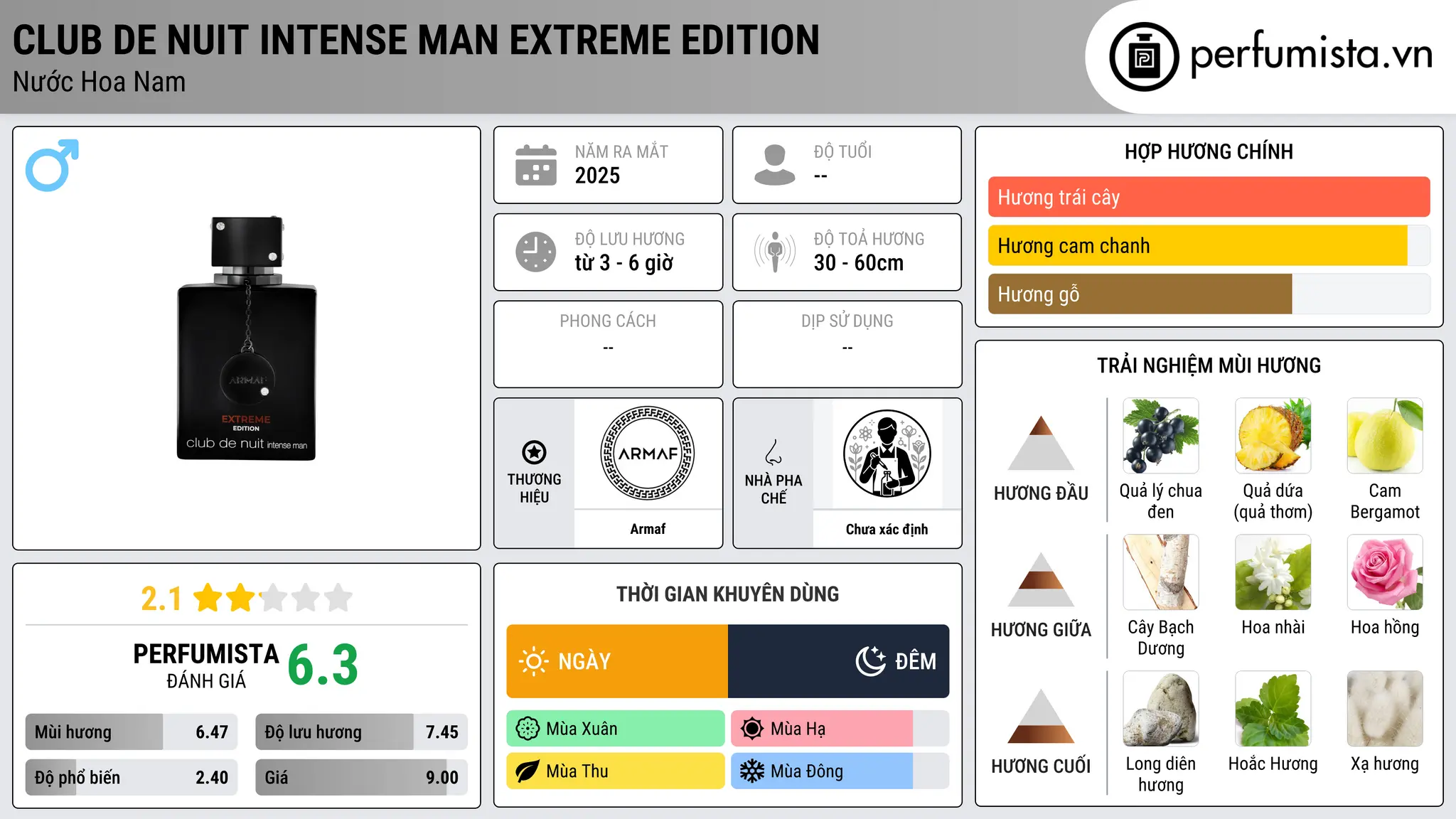The width and height of the screenshot is (1456, 819).
Task: Click the Perfumista score 6.3
Action: pyautogui.click(x=323, y=665)
